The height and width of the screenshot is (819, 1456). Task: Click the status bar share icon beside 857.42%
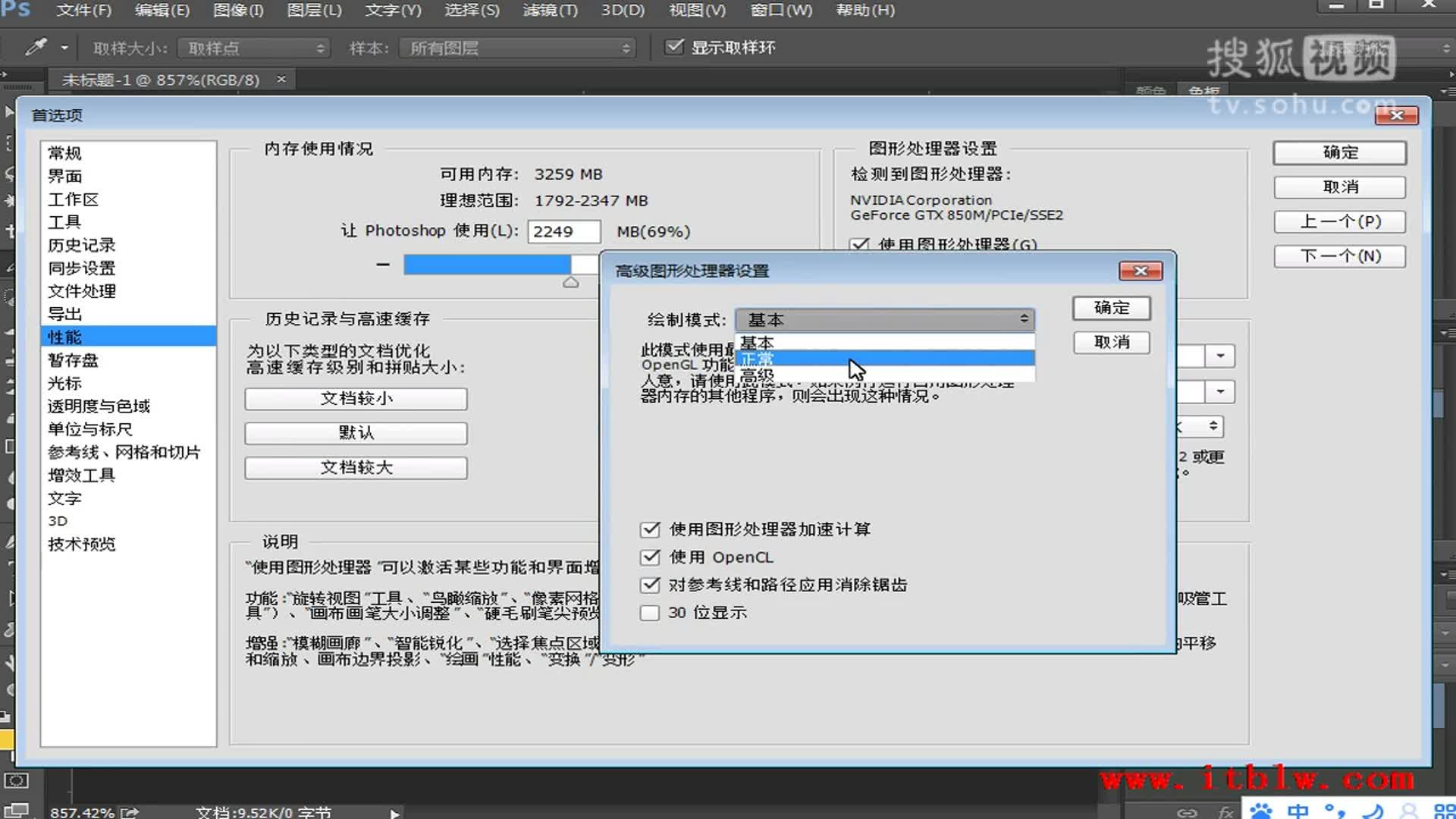(x=130, y=812)
